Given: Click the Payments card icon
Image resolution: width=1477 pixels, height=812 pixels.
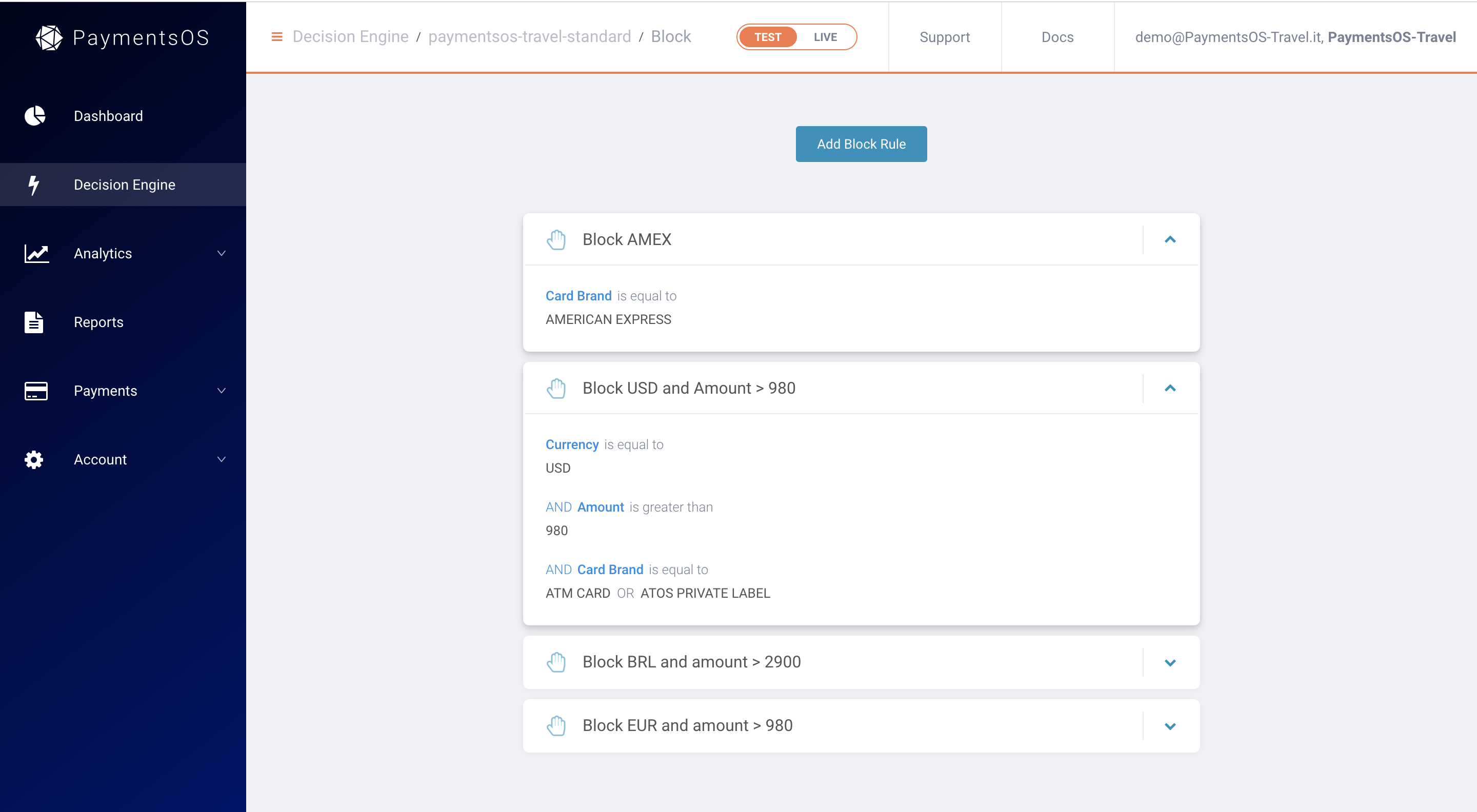Looking at the screenshot, I should tap(35, 390).
